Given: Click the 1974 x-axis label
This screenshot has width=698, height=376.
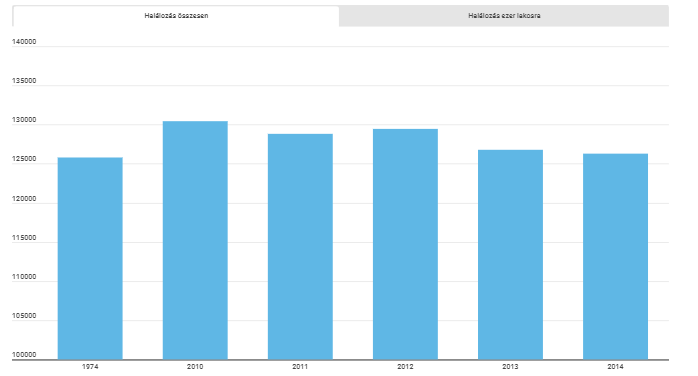Looking at the screenshot, I should pos(90,367).
